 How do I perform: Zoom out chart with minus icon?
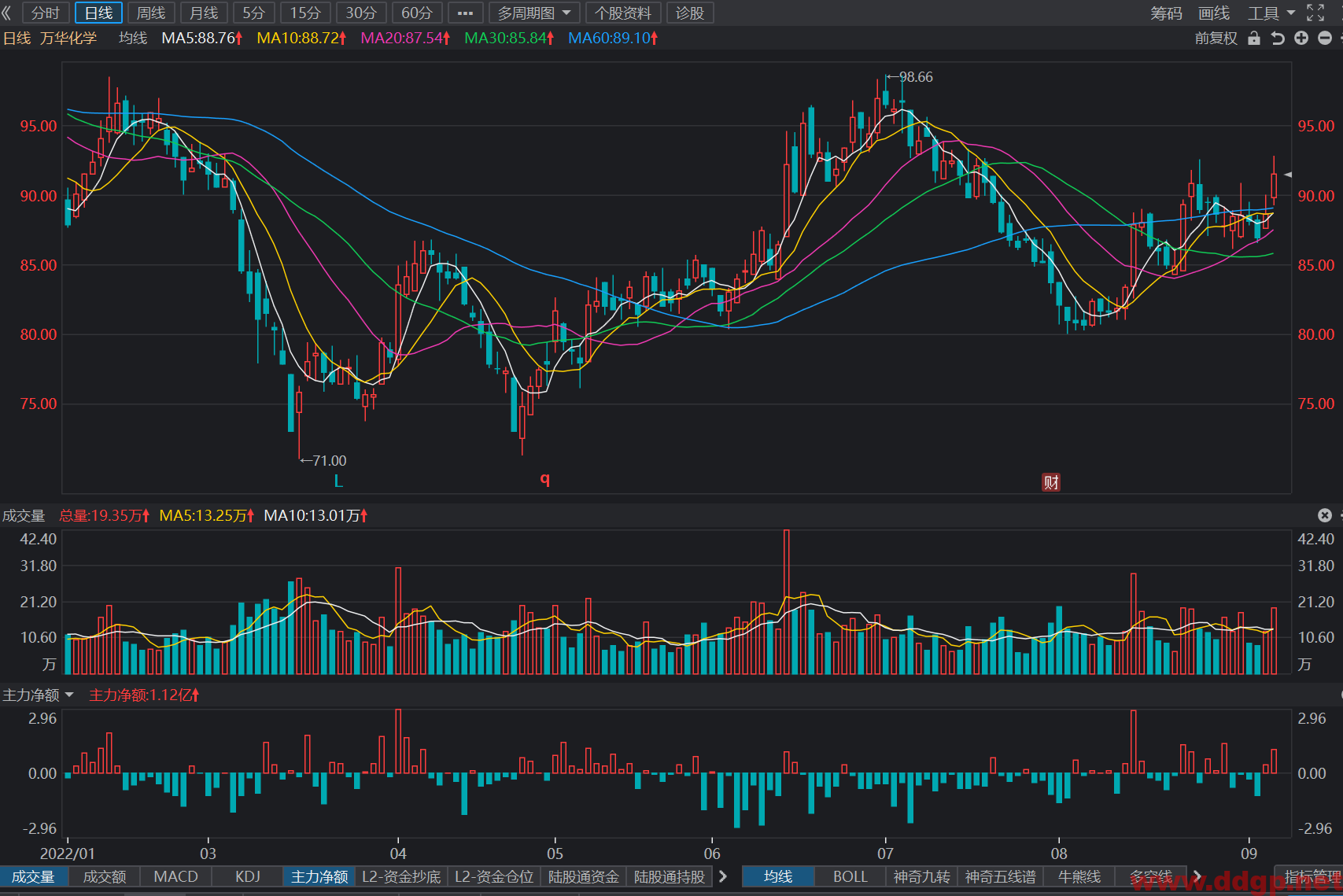pos(1325,38)
